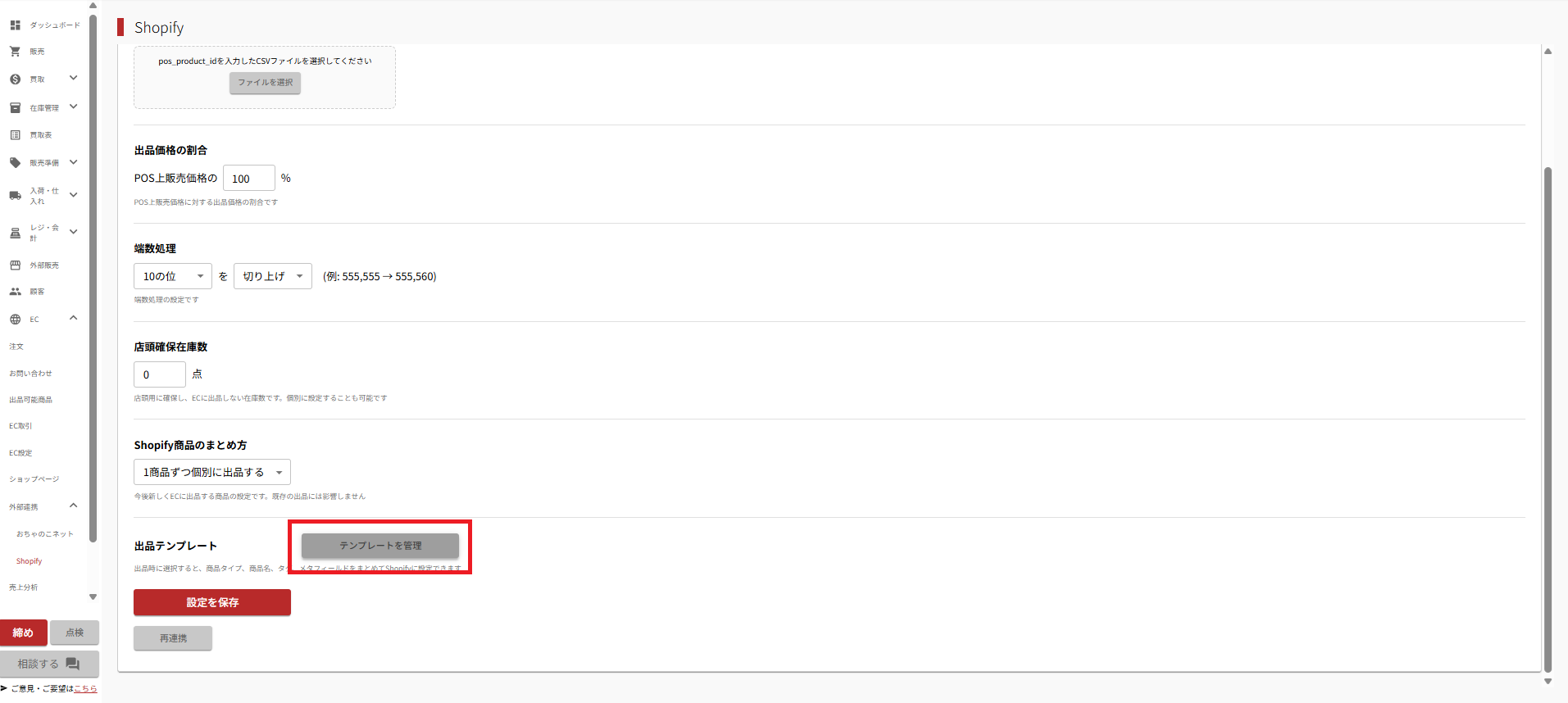Click the red 設定を保存 button
1568x703 pixels.
pyautogui.click(x=212, y=602)
